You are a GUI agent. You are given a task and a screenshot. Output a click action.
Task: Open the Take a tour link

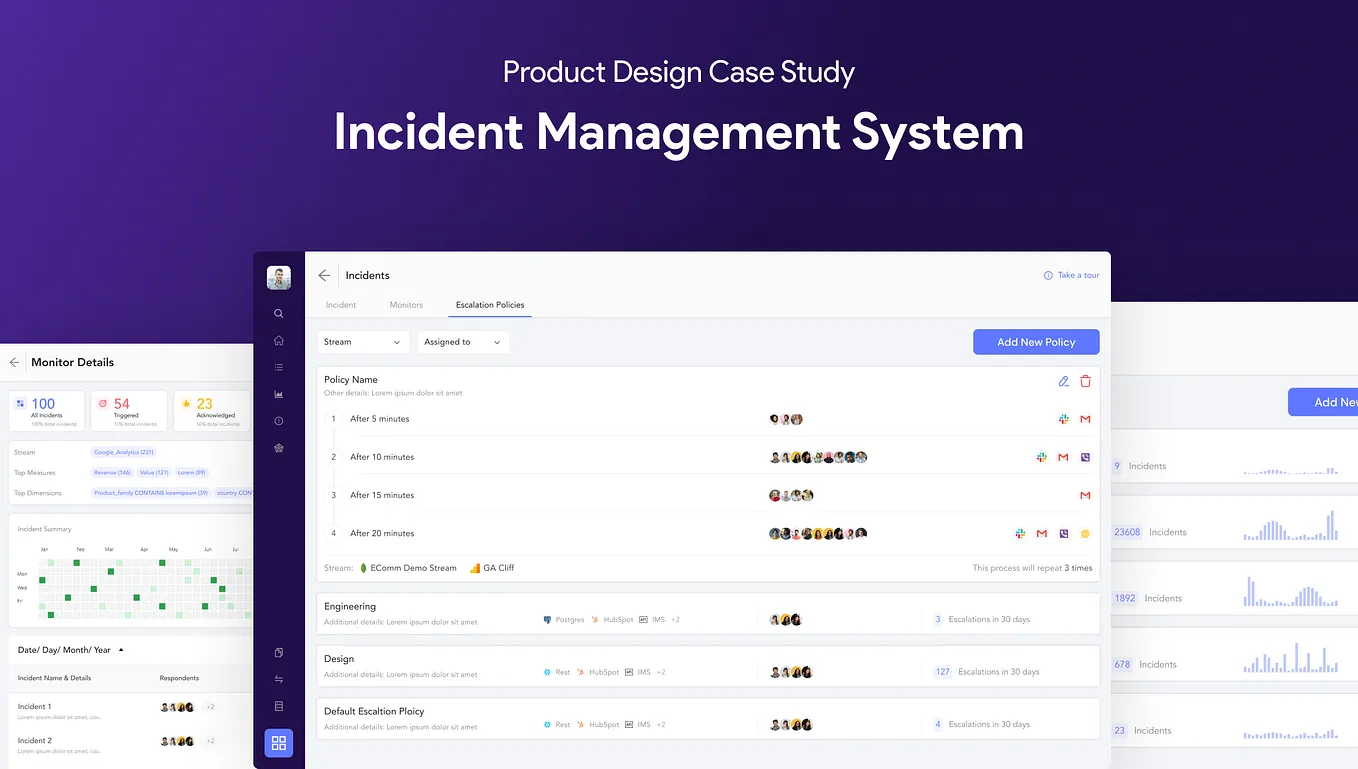pos(1078,275)
